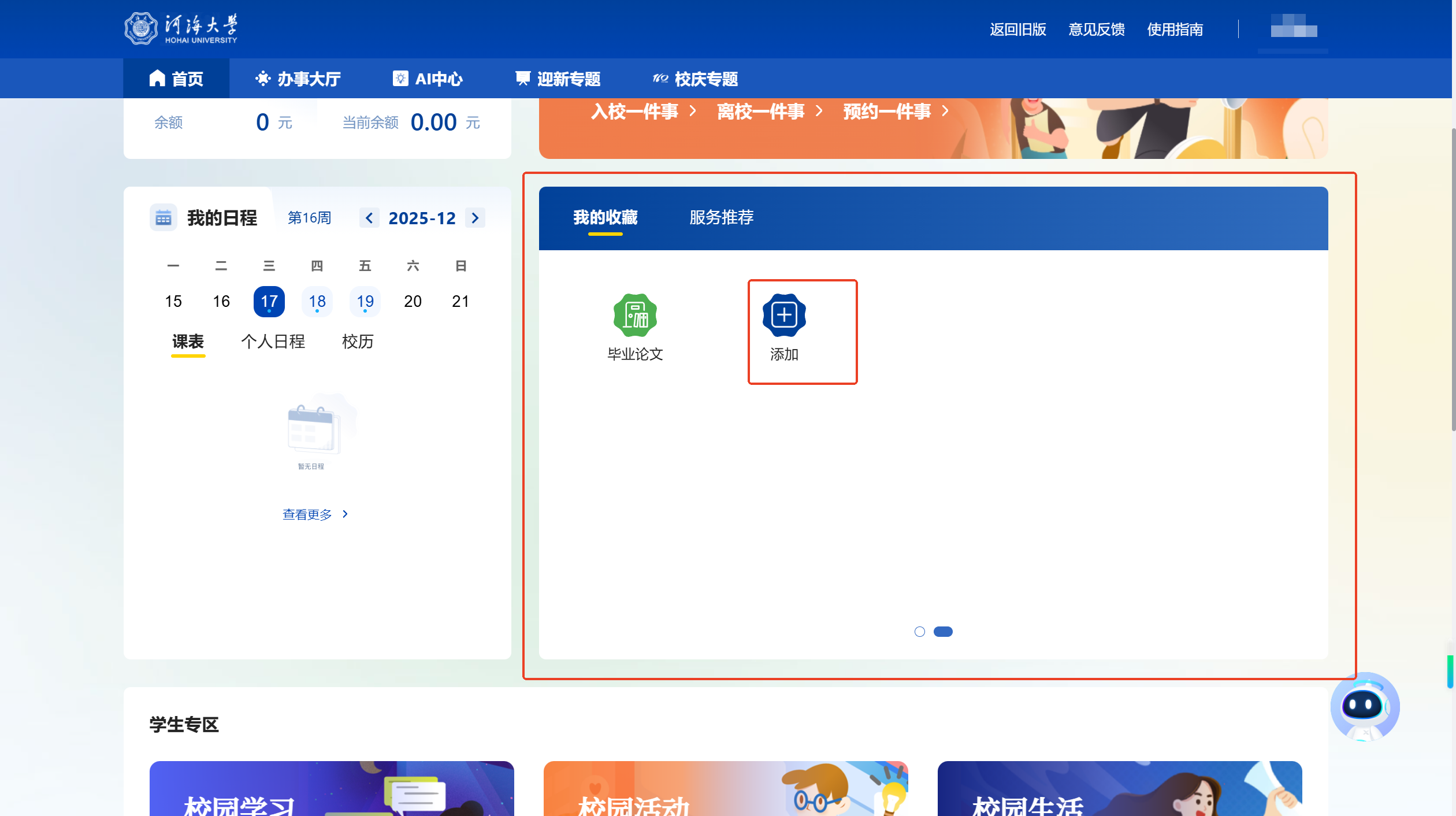The width and height of the screenshot is (1456, 816).
Task: Click the 我的日程 calendar icon
Action: pyautogui.click(x=164, y=218)
